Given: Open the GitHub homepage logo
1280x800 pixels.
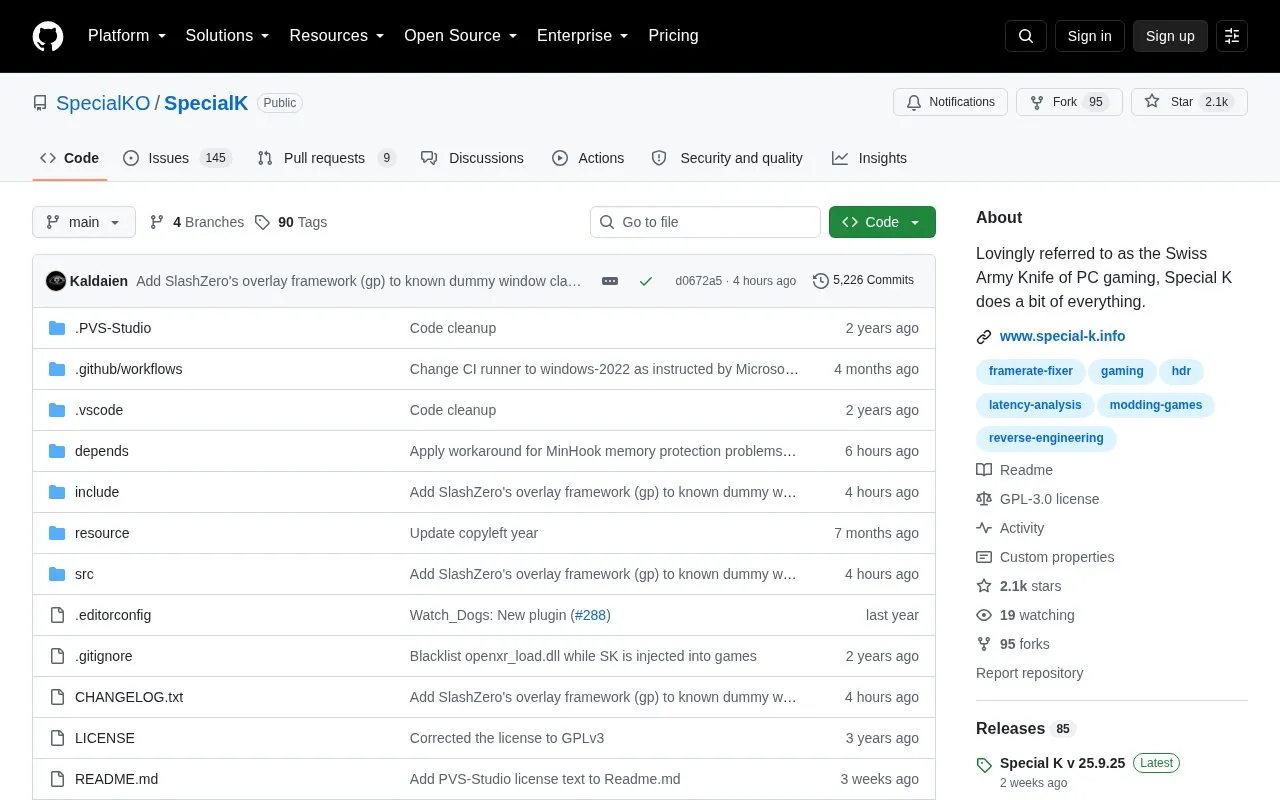Looking at the screenshot, I should click(x=48, y=36).
